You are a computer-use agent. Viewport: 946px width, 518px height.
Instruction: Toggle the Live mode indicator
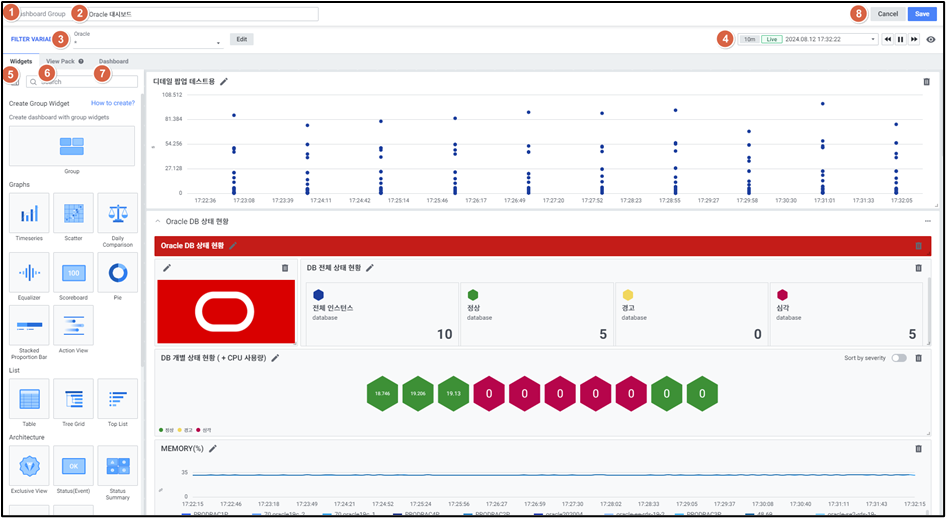click(771, 39)
